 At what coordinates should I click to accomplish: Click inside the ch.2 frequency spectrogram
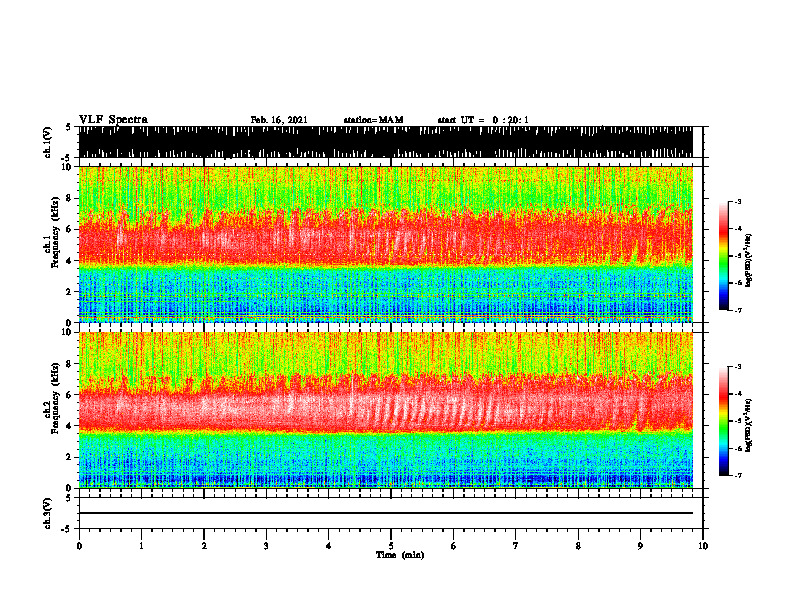click(x=385, y=410)
